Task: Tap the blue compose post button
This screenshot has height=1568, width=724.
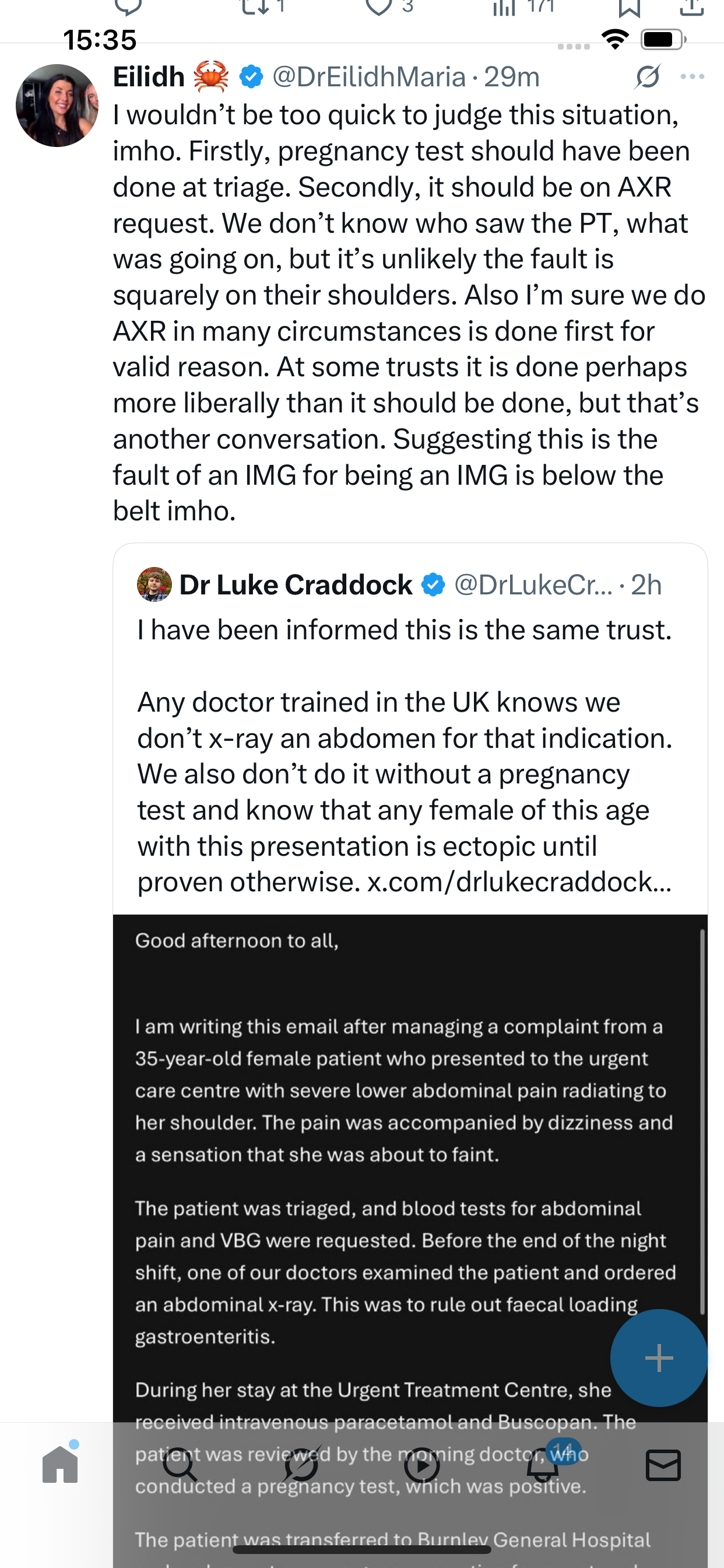Action: pyautogui.click(x=658, y=1358)
